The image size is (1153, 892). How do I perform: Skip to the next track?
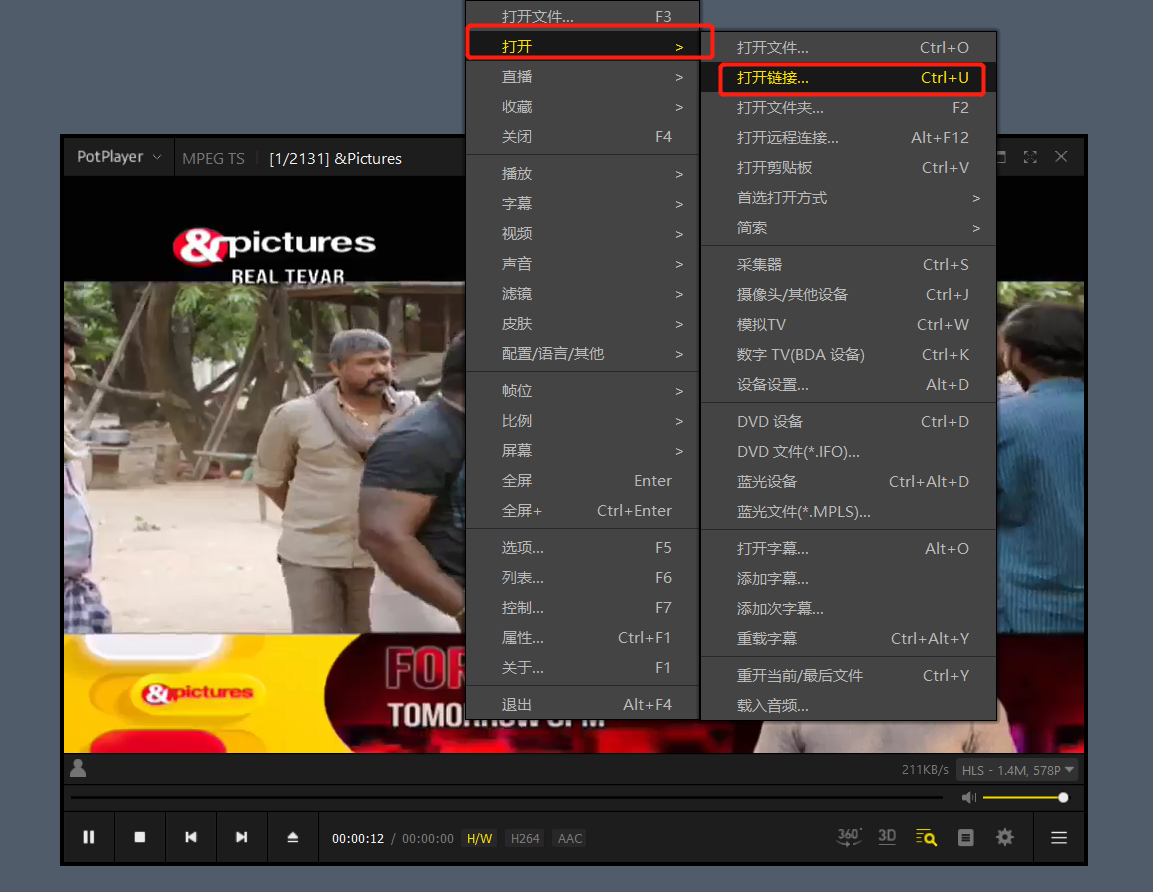242,837
